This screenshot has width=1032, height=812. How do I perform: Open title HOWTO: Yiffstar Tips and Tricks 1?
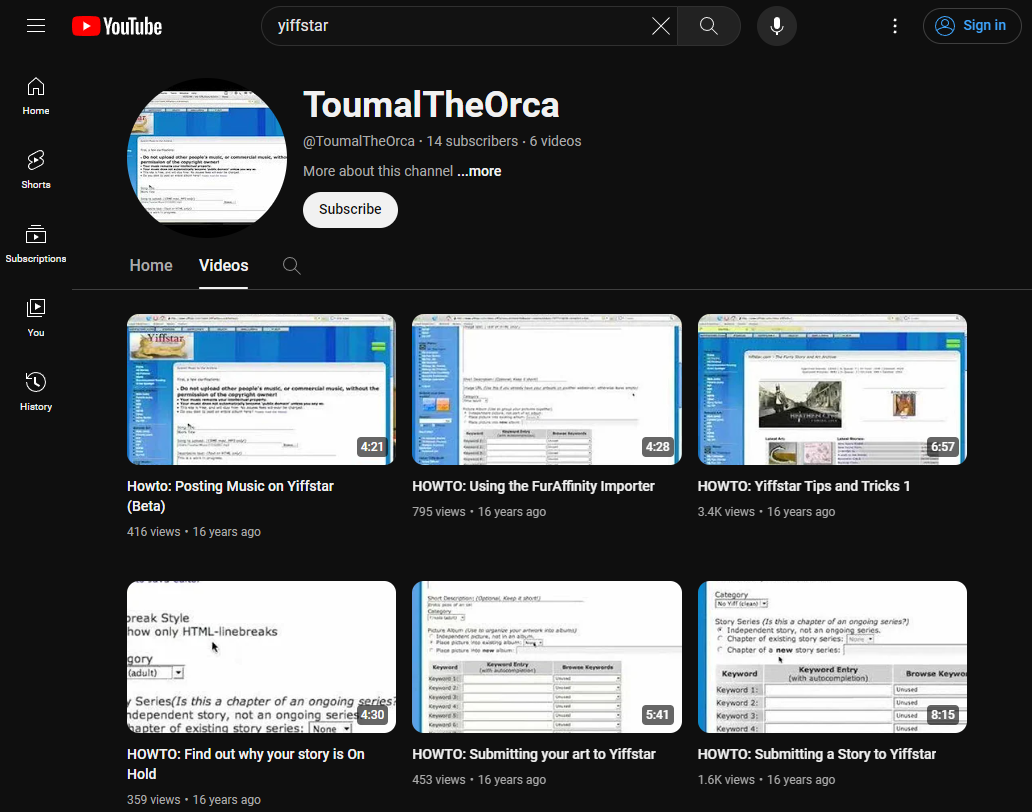coord(804,486)
